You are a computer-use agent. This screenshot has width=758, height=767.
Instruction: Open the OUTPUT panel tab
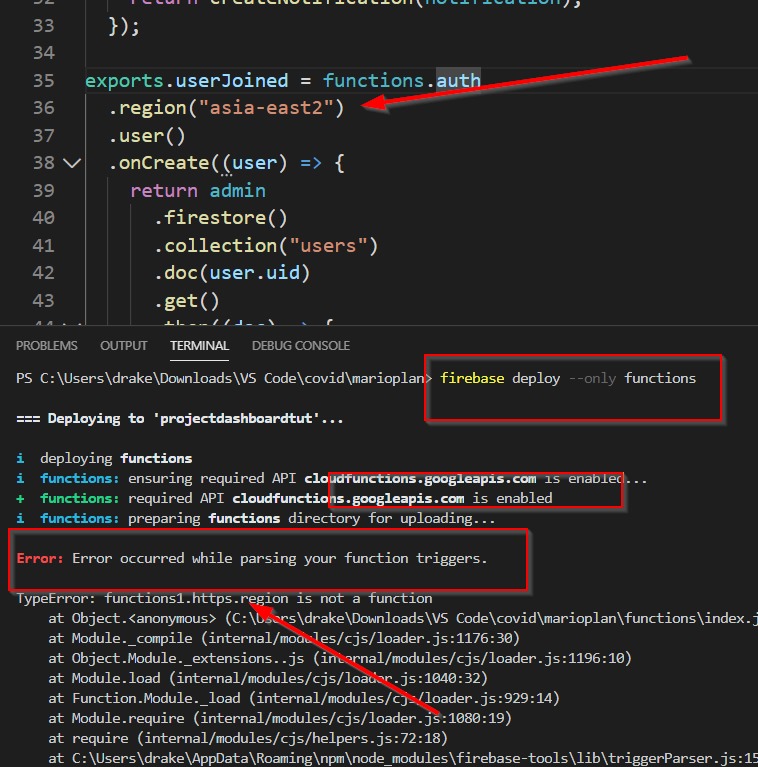tap(123, 346)
